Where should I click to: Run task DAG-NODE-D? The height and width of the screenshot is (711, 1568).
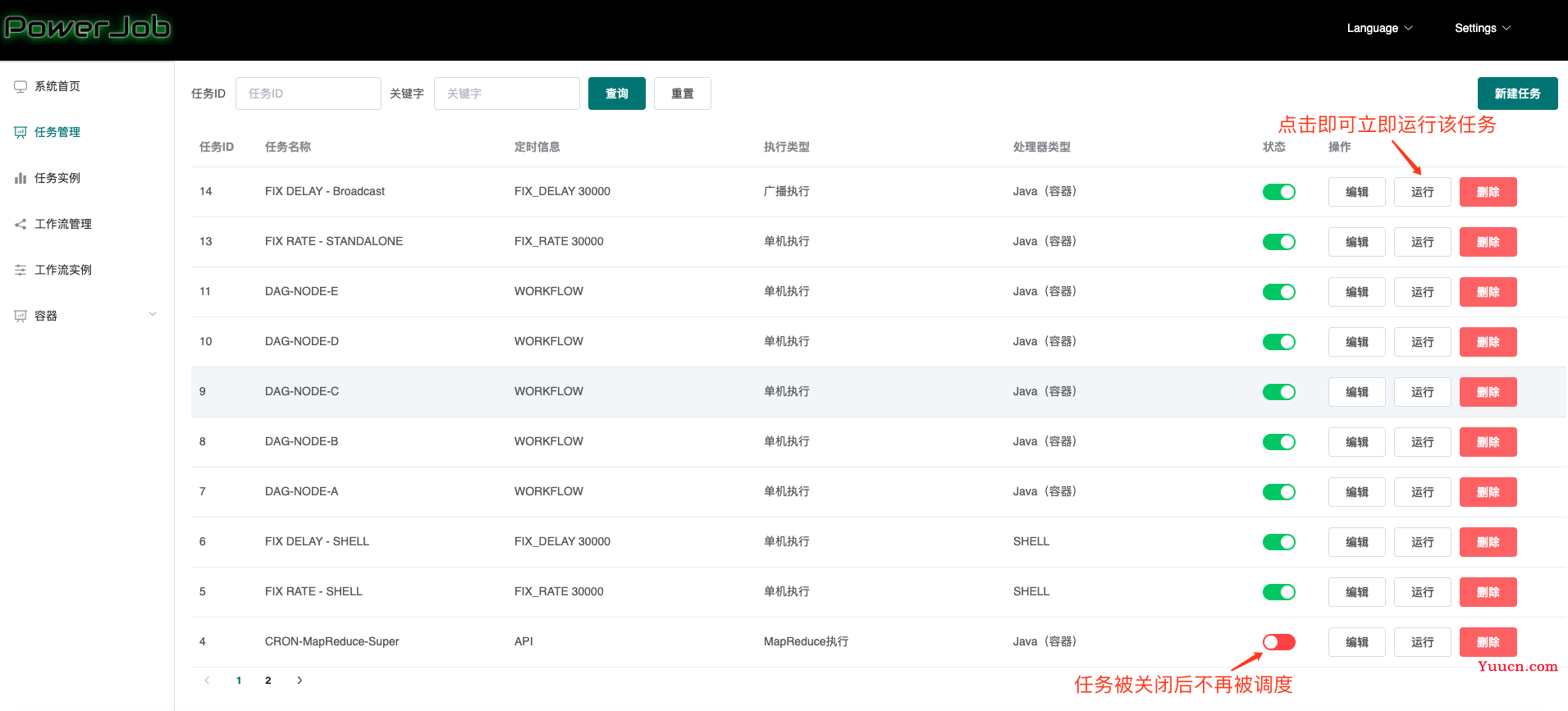click(1423, 342)
